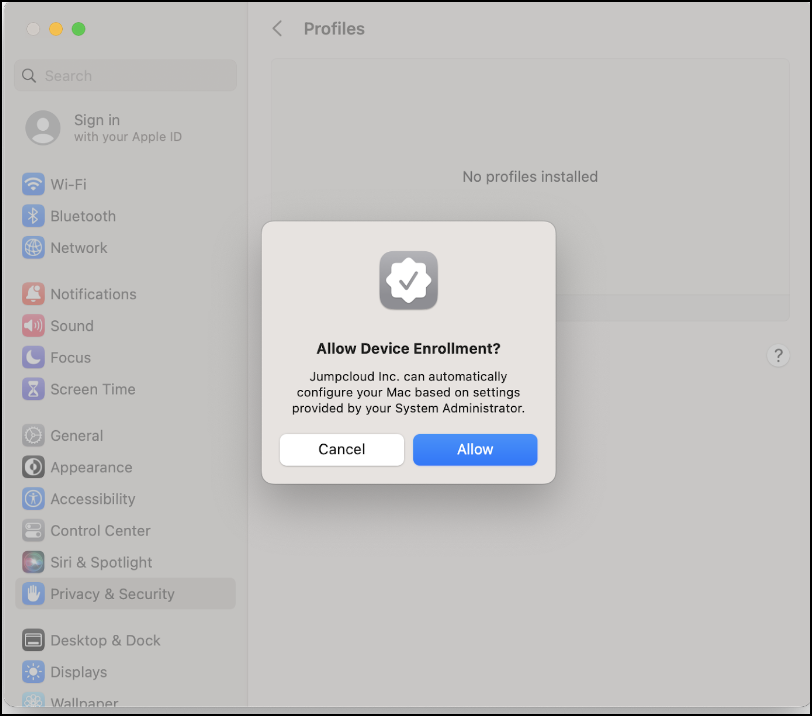Image resolution: width=812 pixels, height=716 pixels.
Task: Select Appearance in the sidebar
Action: [x=91, y=468]
